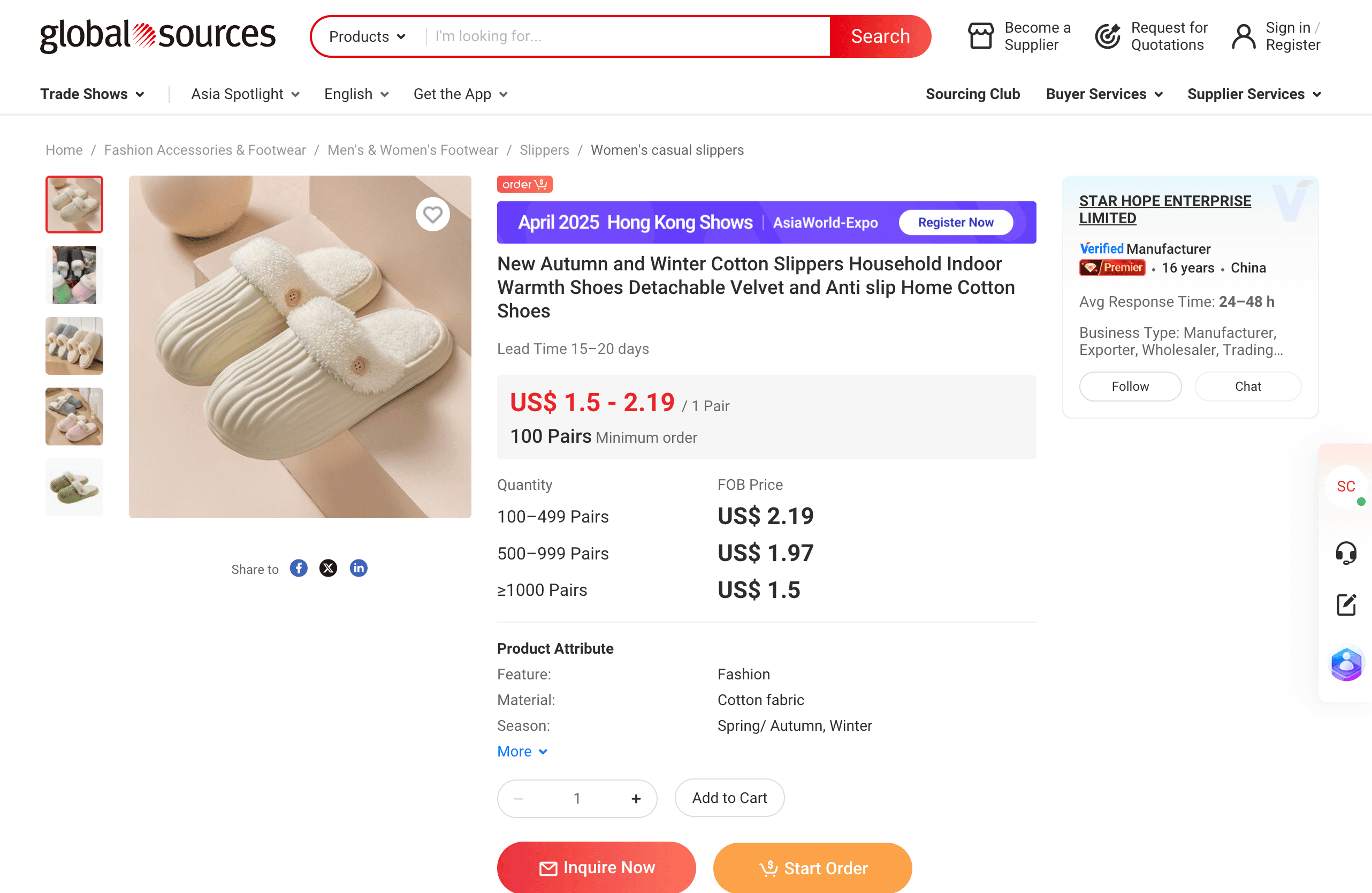Screen dimensions: 1372x893
Task: Share product on X (Twitter)
Action: pyautogui.click(x=329, y=568)
